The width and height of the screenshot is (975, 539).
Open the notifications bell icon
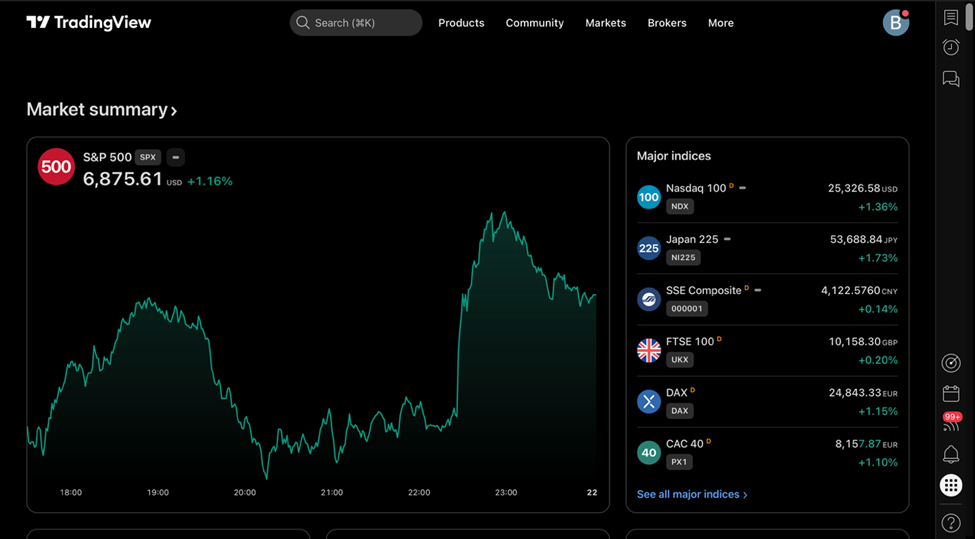coord(951,454)
